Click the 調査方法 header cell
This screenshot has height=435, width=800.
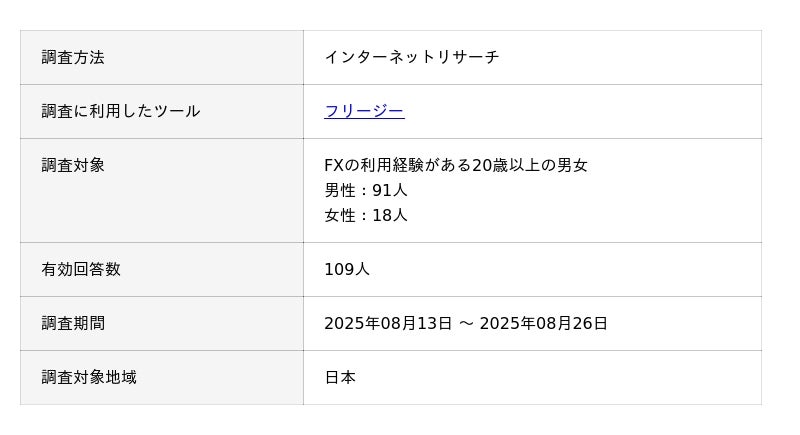tap(73, 57)
